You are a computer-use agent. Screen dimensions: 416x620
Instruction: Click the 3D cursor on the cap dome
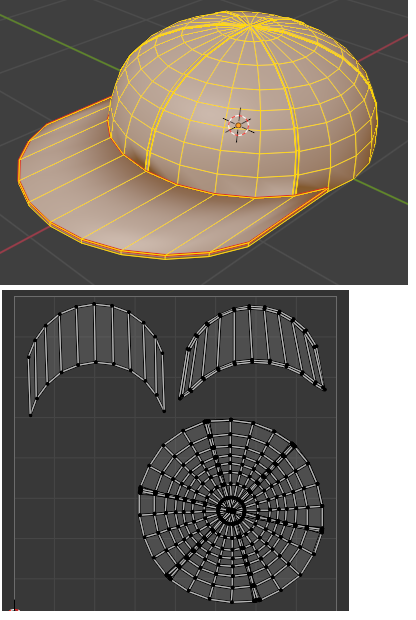(238, 125)
